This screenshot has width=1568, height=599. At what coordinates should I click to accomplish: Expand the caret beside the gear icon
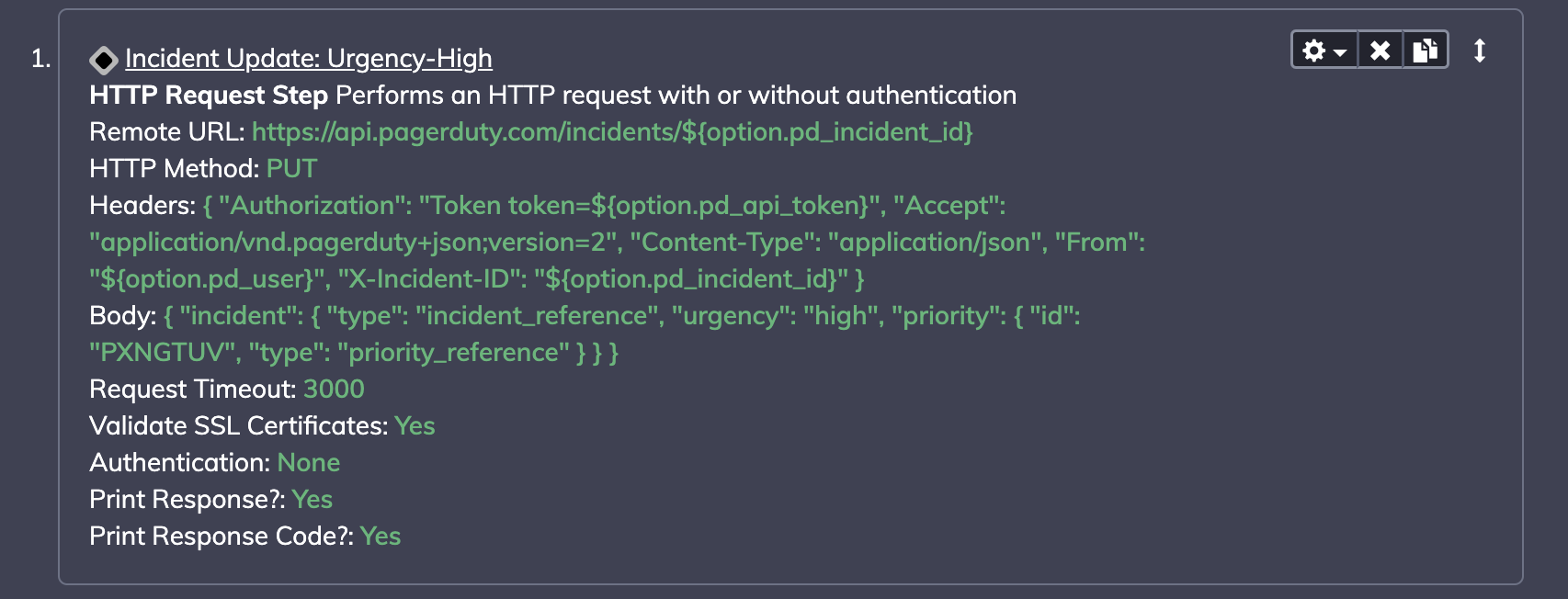pos(1341,52)
